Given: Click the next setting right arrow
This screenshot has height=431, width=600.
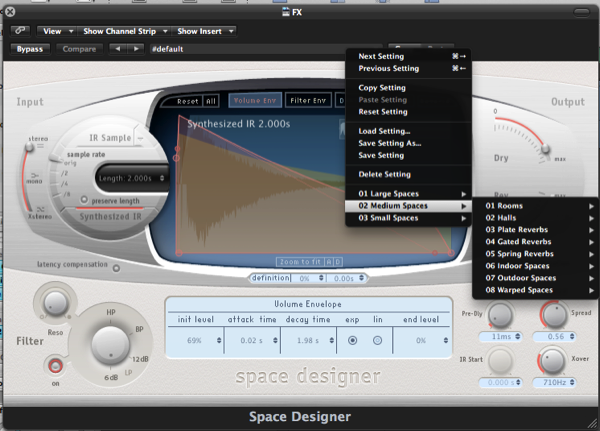Looking at the screenshot, I should coord(135,48).
